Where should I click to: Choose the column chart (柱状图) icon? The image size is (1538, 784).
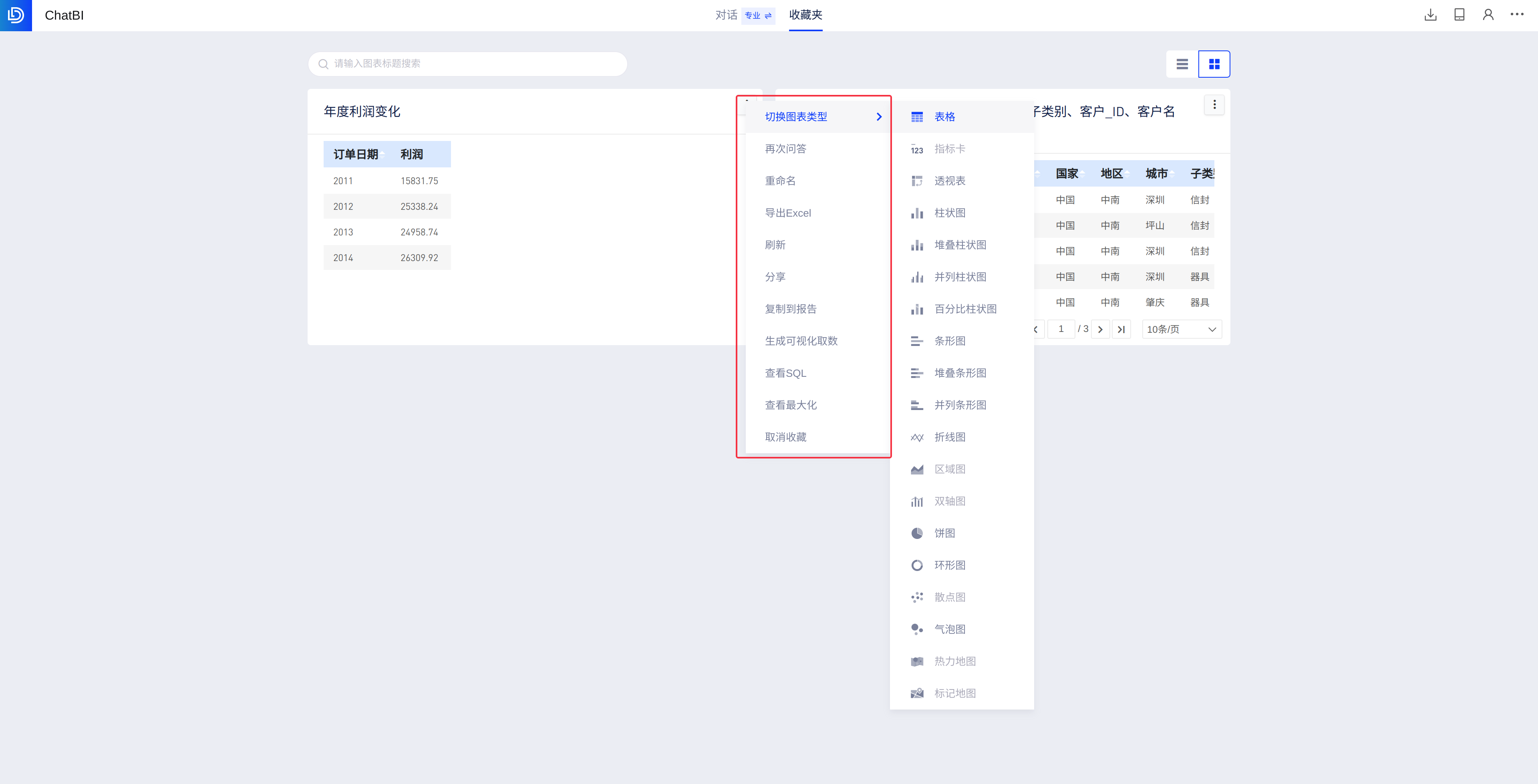[916, 213]
